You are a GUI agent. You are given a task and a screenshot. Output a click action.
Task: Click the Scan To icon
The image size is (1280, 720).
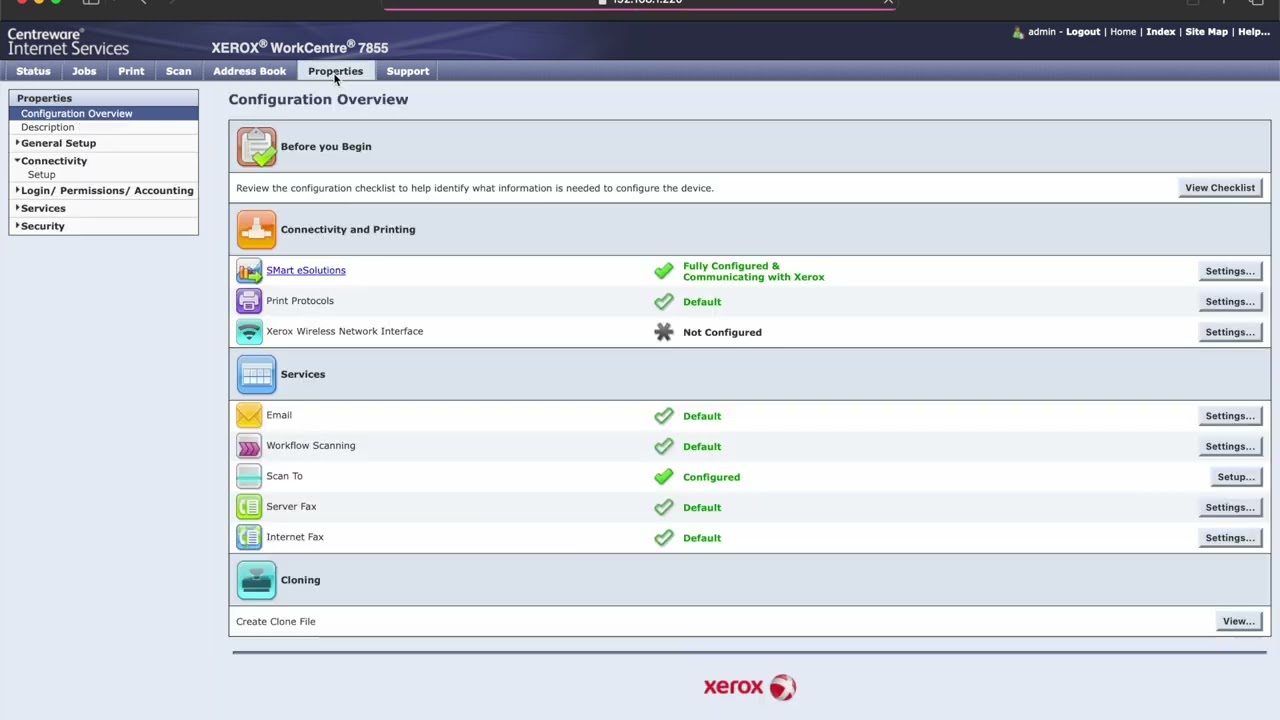pos(249,476)
